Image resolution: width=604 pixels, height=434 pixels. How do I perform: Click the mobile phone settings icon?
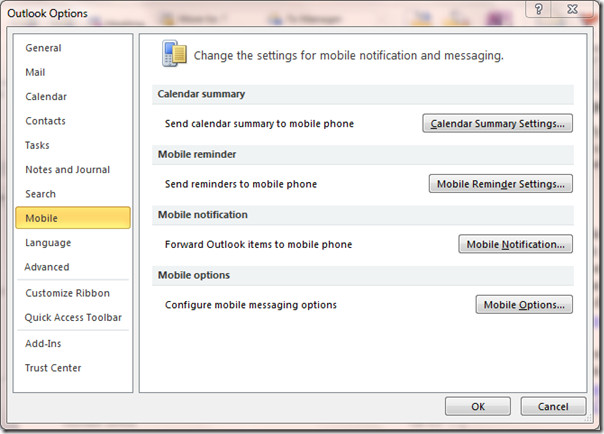174,54
